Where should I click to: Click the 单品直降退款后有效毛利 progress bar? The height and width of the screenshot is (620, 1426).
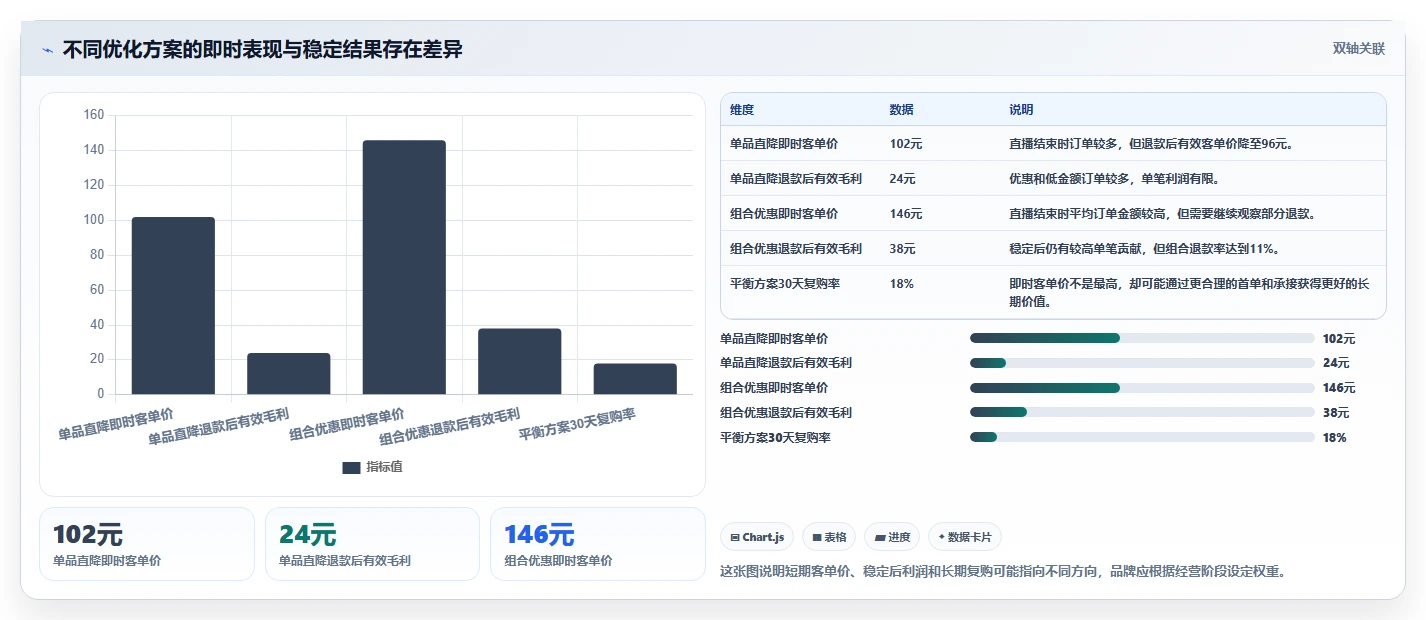[1142, 363]
